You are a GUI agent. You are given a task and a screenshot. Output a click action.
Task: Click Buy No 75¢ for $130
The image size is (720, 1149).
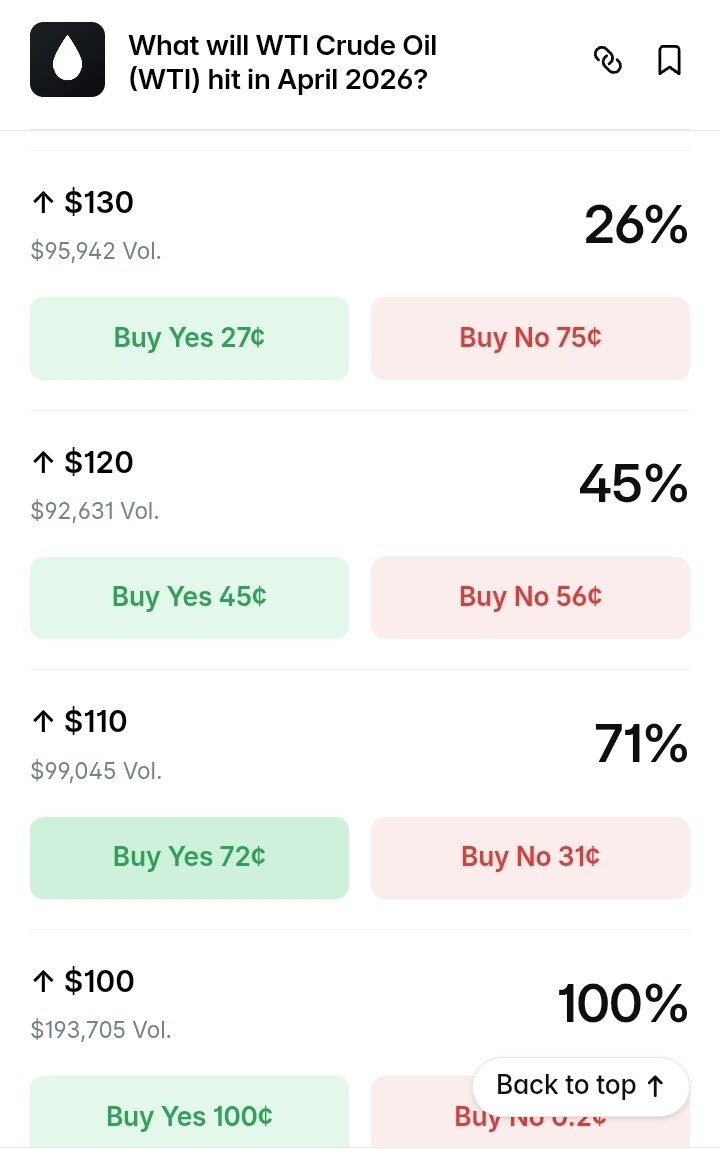click(530, 338)
